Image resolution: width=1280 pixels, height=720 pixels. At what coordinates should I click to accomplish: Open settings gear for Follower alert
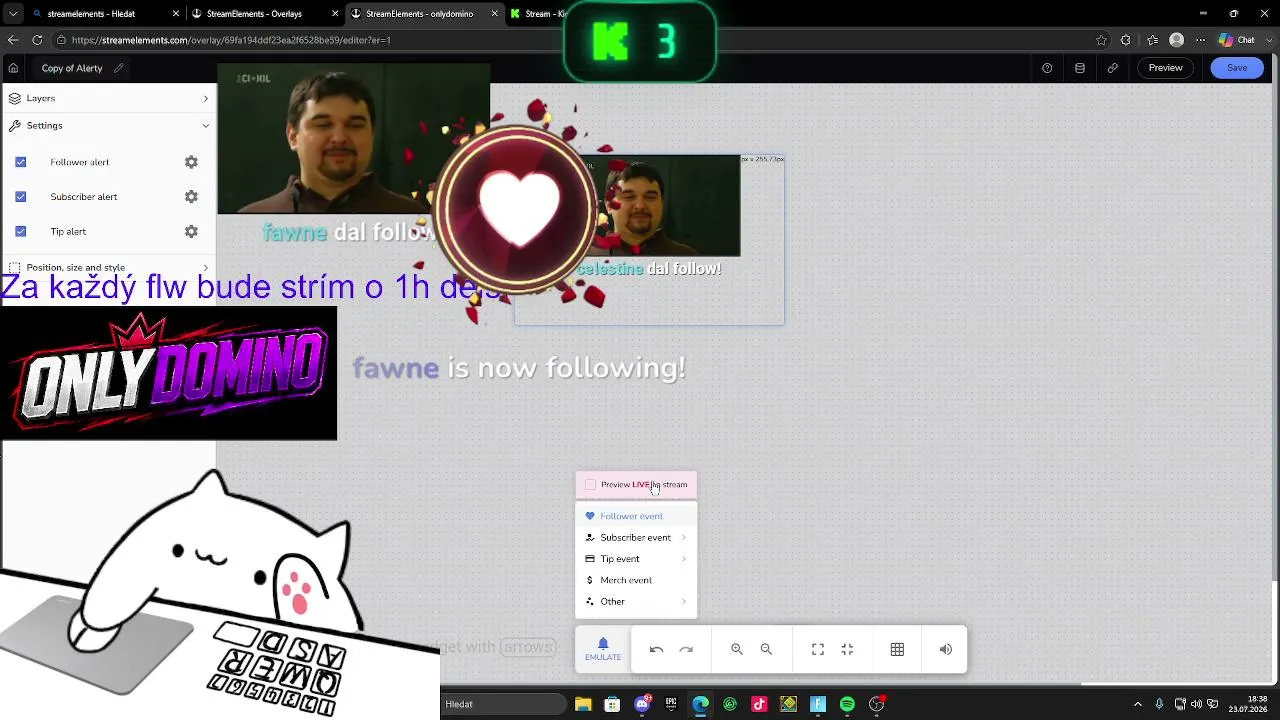pos(191,162)
